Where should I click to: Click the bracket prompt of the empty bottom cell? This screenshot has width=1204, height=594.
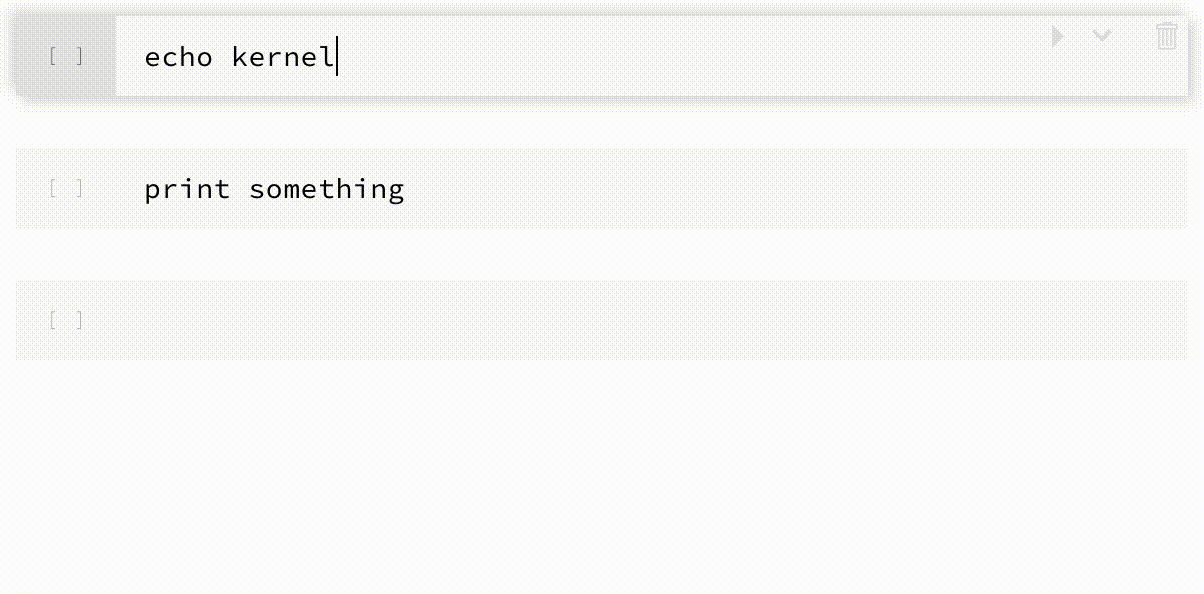point(66,319)
